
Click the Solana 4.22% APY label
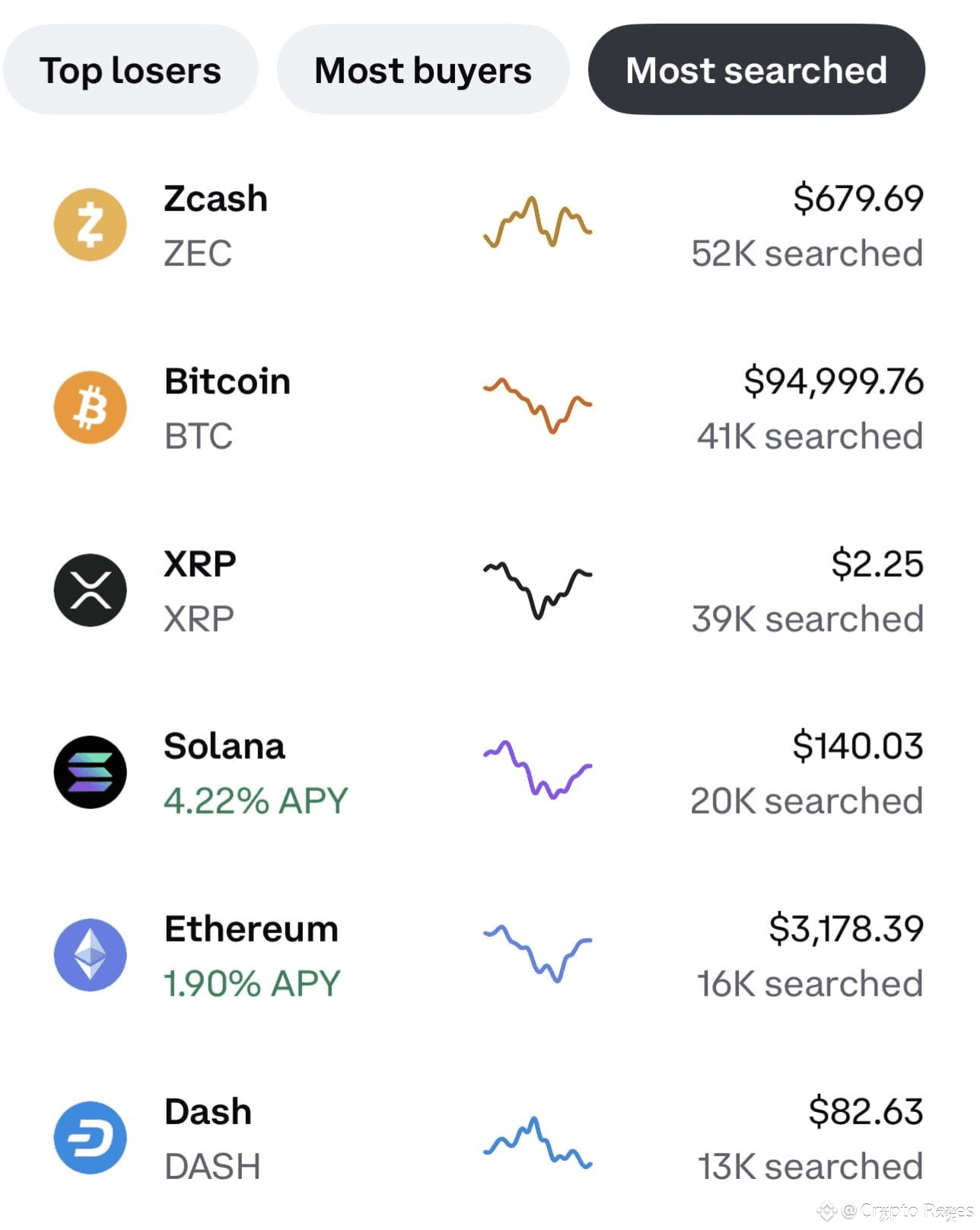(256, 801)
